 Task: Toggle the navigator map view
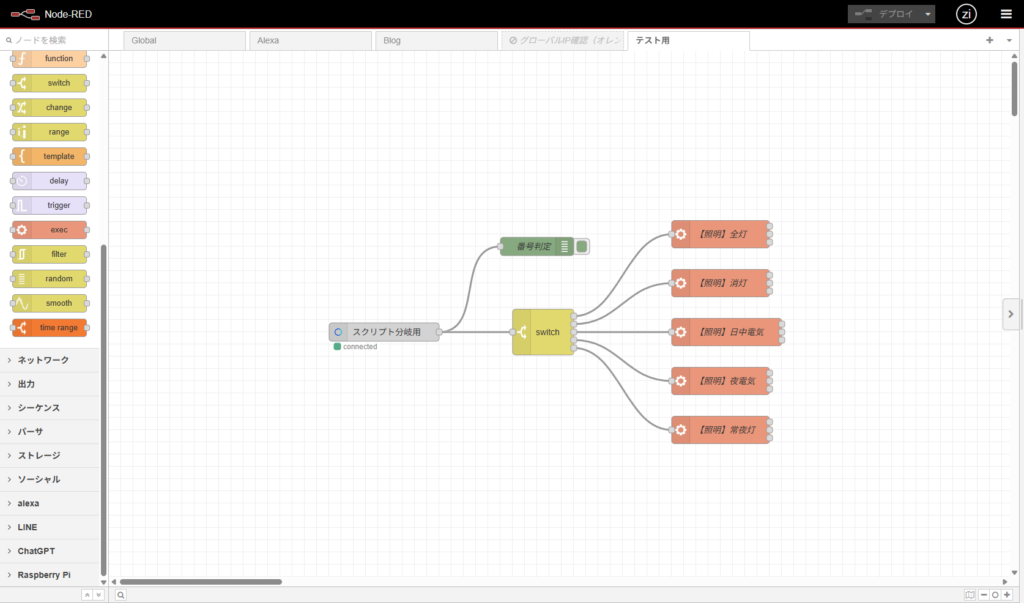pyautogui.click(x=969, y=595)
